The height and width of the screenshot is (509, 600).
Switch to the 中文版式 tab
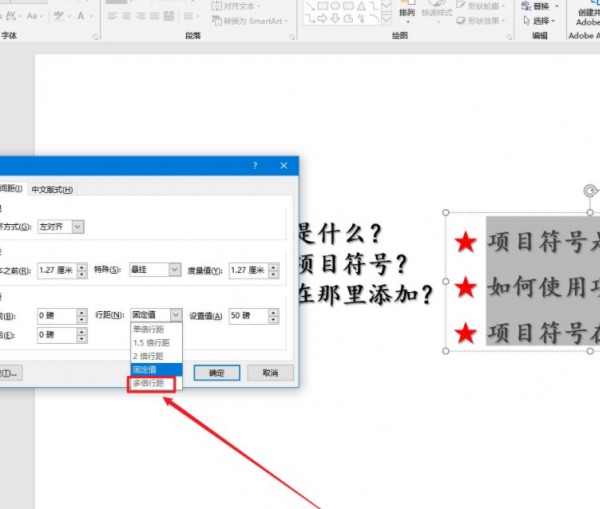[53, 190]
